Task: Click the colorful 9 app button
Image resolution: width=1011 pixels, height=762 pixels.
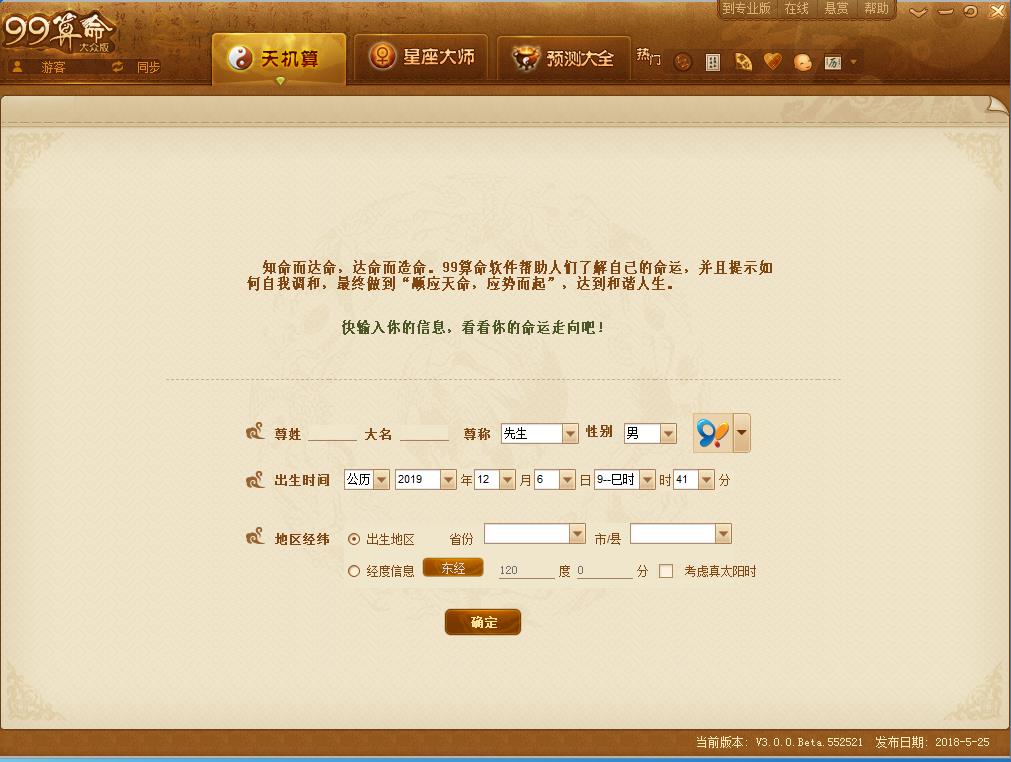Action: 713,433
